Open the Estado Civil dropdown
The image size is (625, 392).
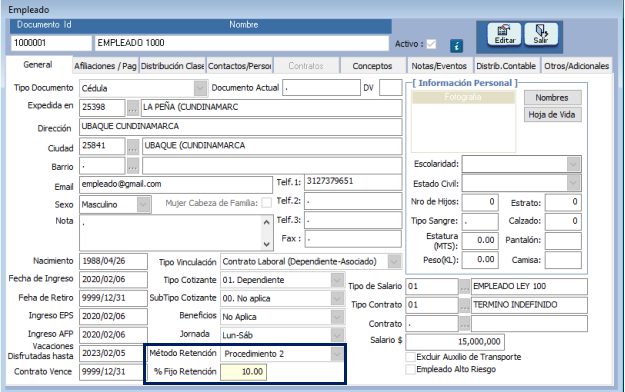pos(573,183)
